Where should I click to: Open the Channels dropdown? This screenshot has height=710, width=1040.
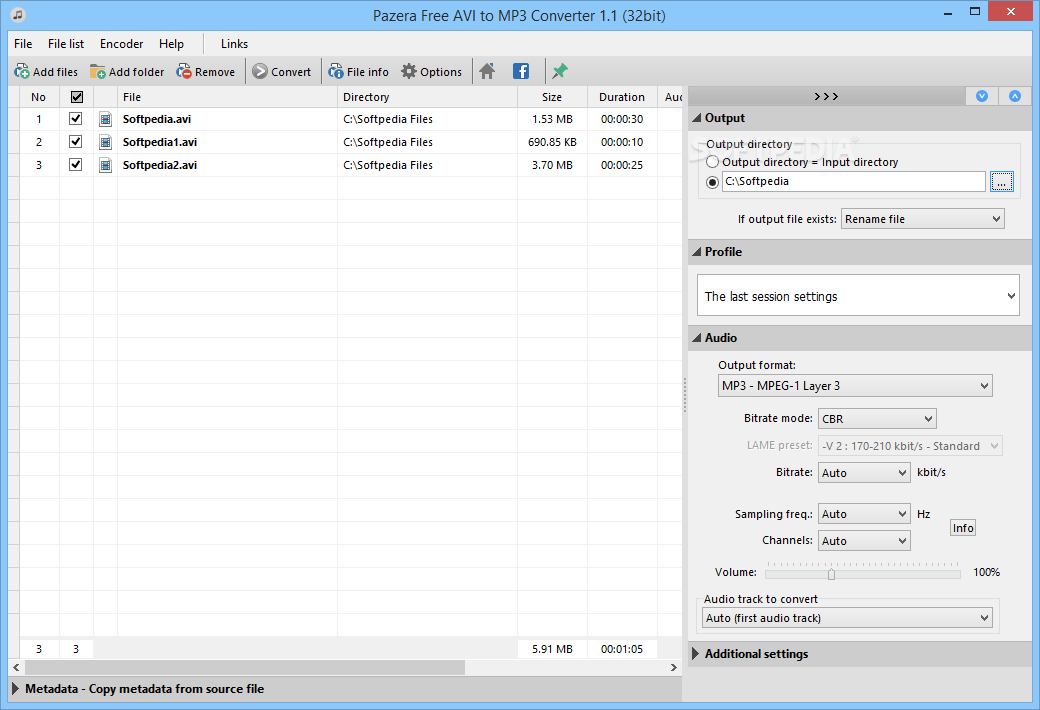point(864,541)
